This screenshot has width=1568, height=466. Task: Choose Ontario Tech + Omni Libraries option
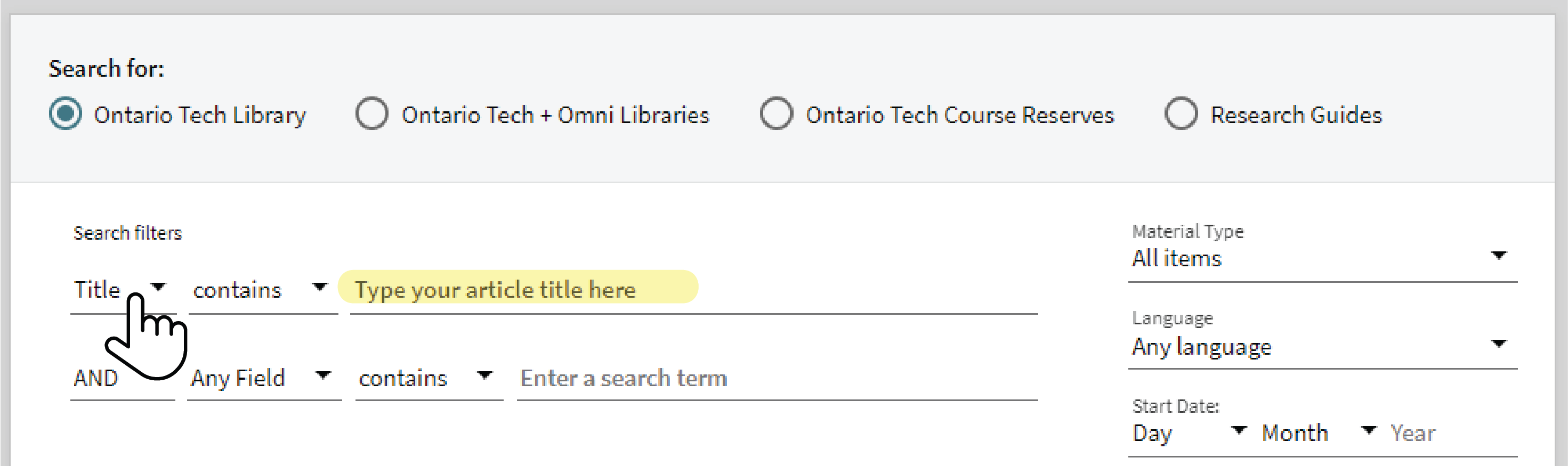tap(372, 114)
